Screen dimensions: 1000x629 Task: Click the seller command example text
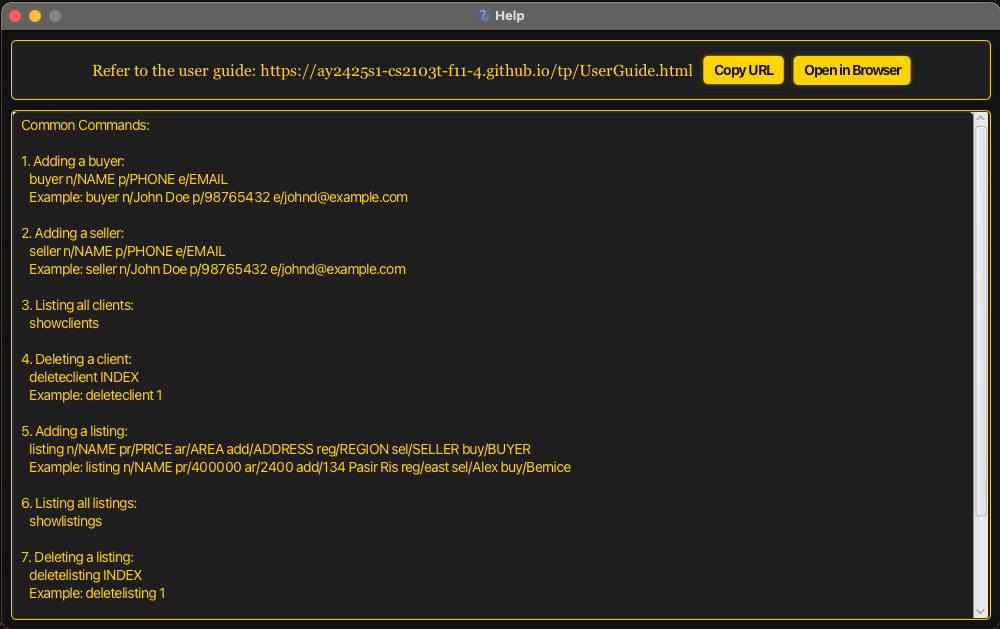coord(217,269)
